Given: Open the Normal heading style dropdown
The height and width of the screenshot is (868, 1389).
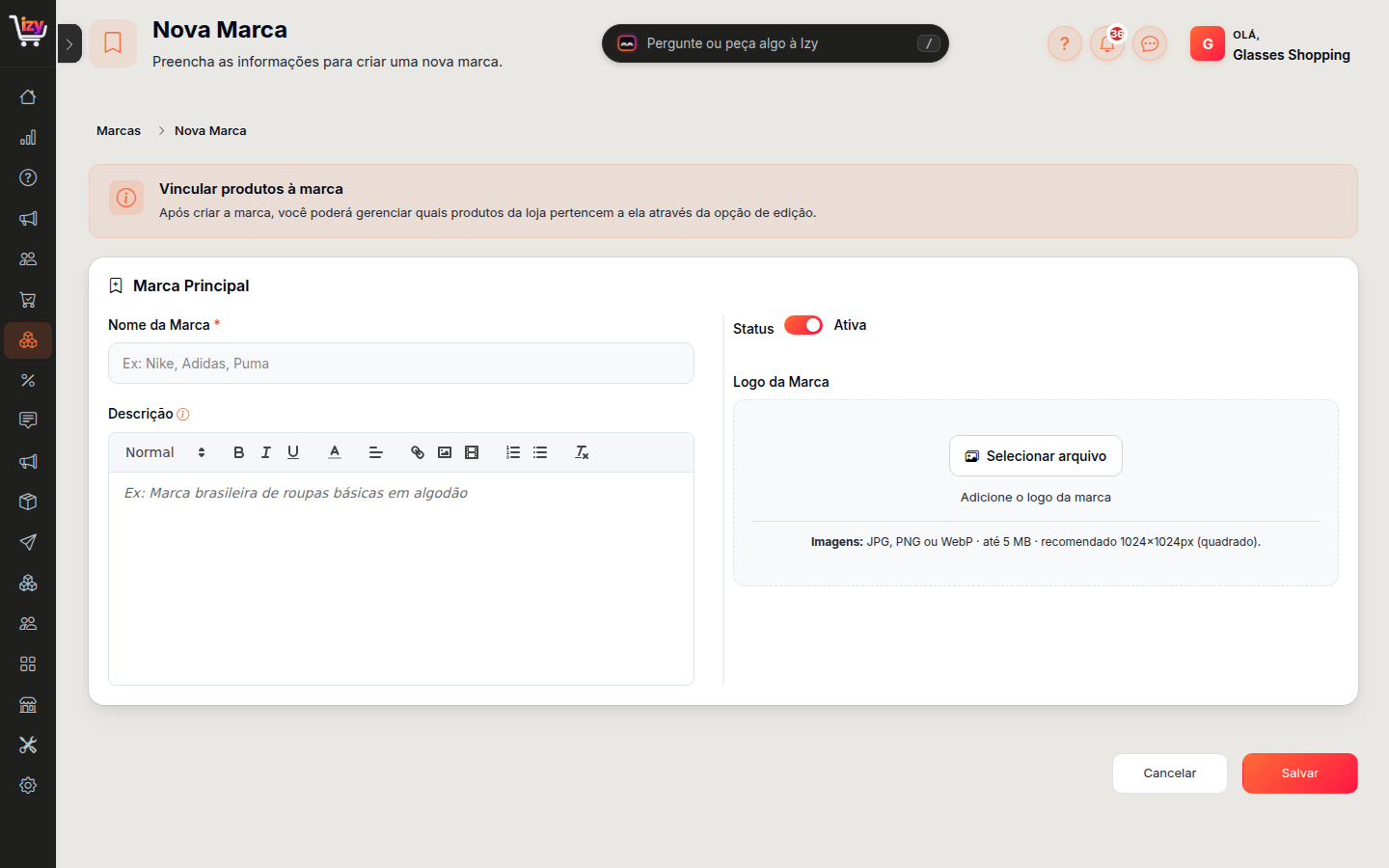Looking at the screenshot, I should [165, 452].
